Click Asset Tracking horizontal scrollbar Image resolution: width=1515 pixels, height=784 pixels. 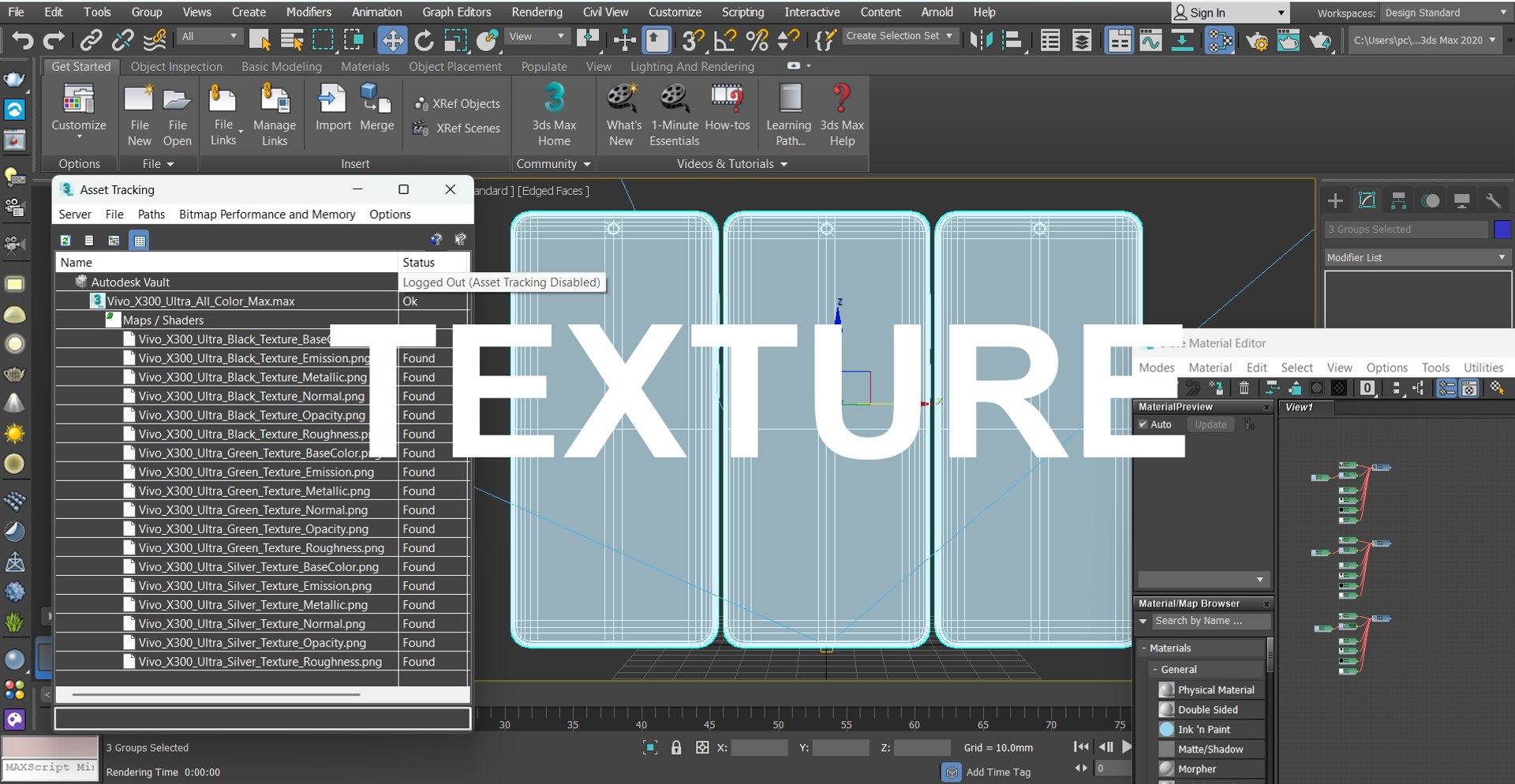tap(216, 695)
